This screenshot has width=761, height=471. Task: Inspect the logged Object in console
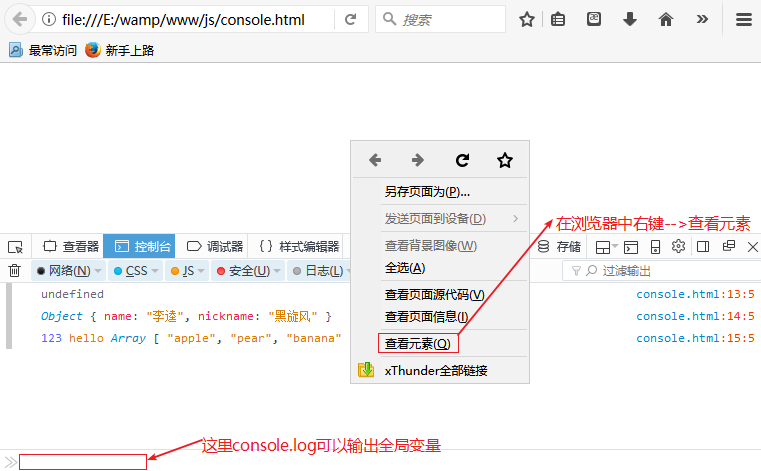[x=62, y=316]
